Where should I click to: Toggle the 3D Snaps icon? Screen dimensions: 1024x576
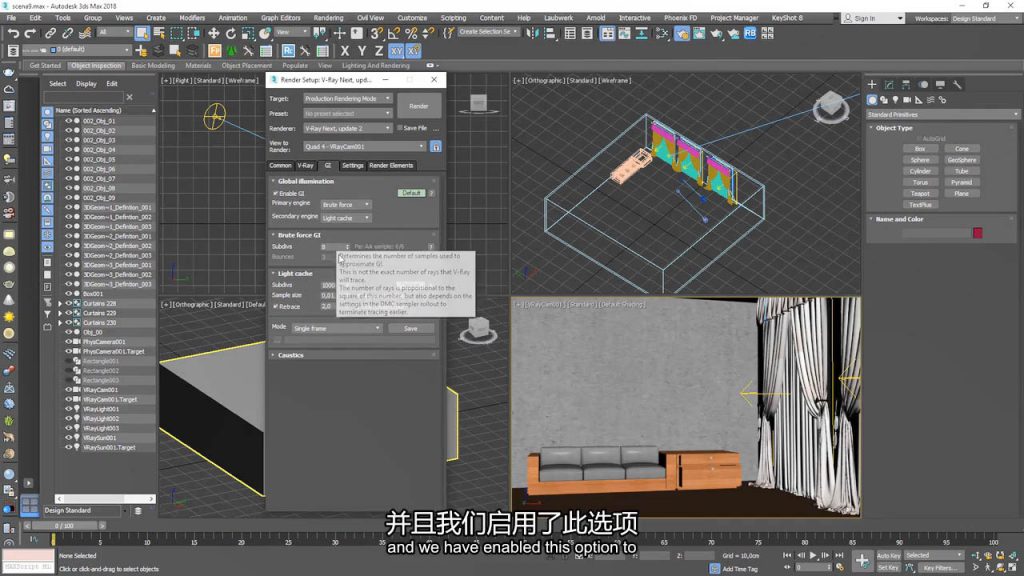click(377, 33)
